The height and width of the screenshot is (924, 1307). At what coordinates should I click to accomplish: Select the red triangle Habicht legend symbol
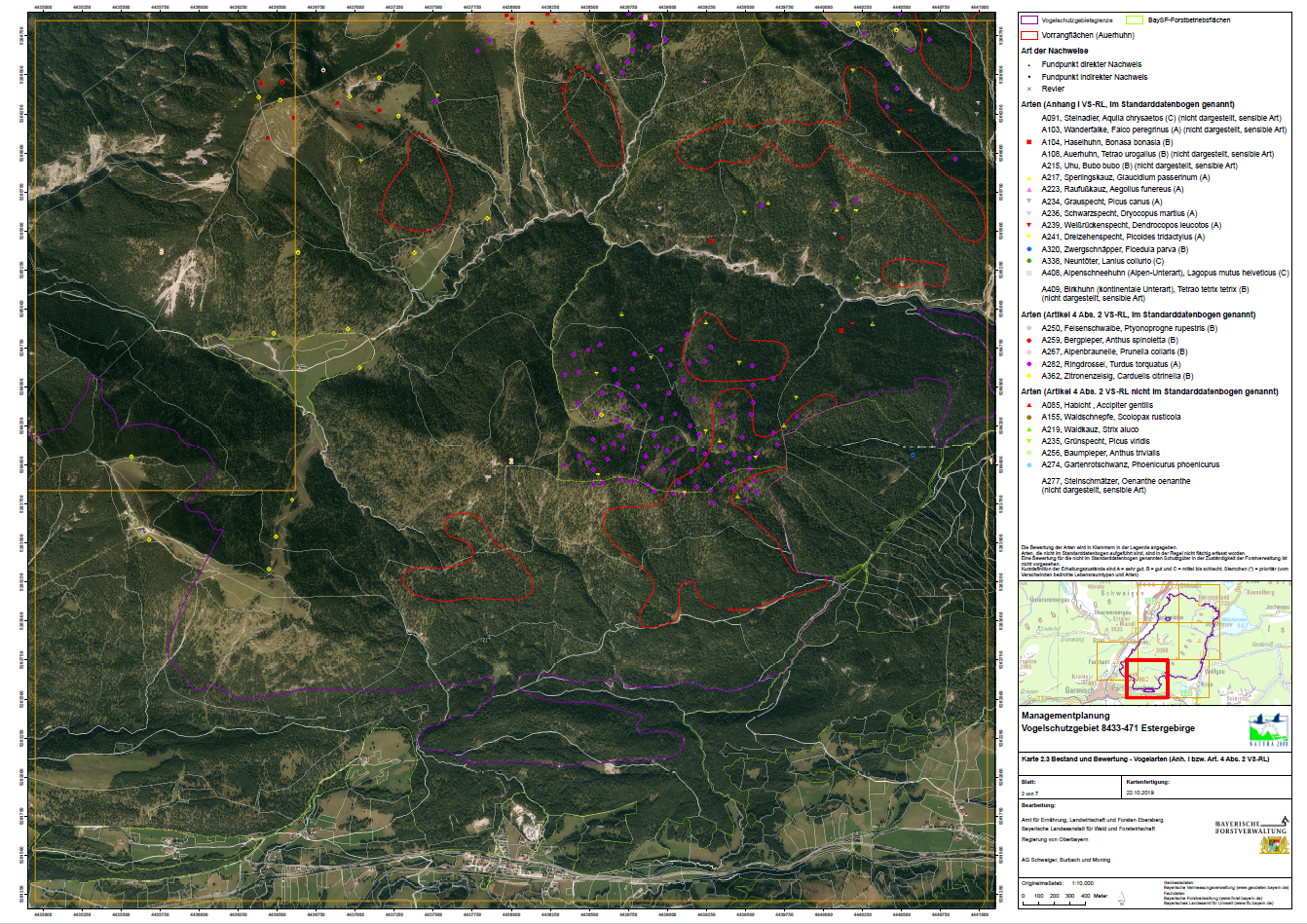coord(1029,405)
